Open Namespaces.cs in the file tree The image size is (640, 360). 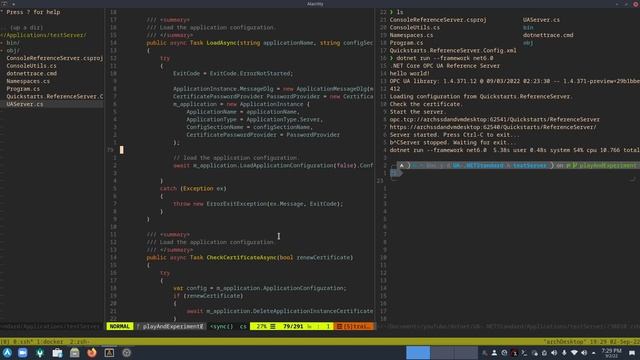(x=28, y=81)
